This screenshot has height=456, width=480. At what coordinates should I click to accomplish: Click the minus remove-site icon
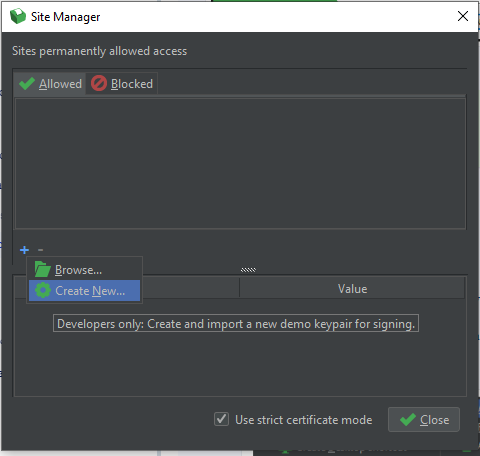(40, 249)
